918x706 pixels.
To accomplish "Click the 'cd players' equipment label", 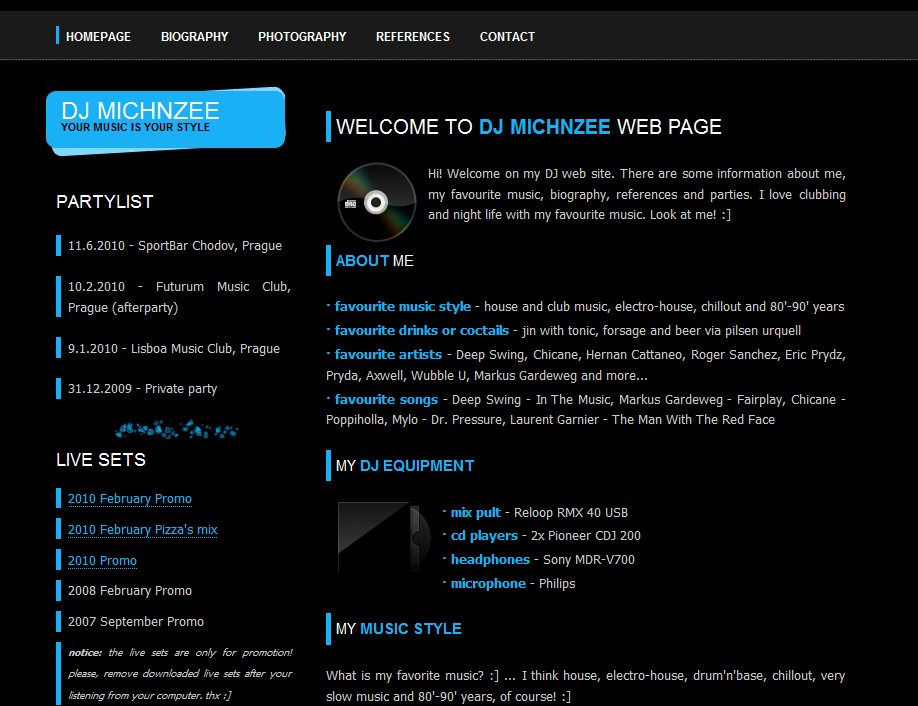I will (484, 535).
